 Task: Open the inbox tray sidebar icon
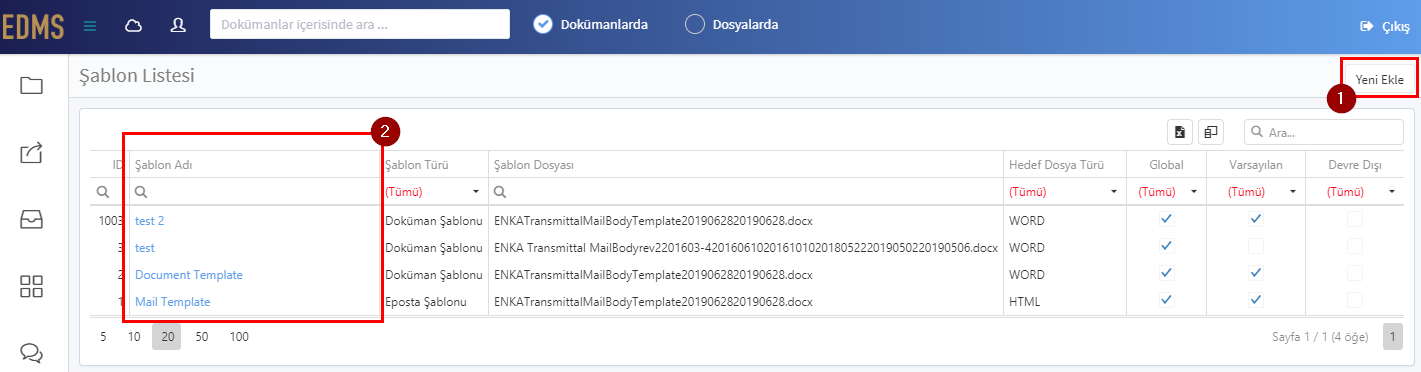(x=31, y=220)
